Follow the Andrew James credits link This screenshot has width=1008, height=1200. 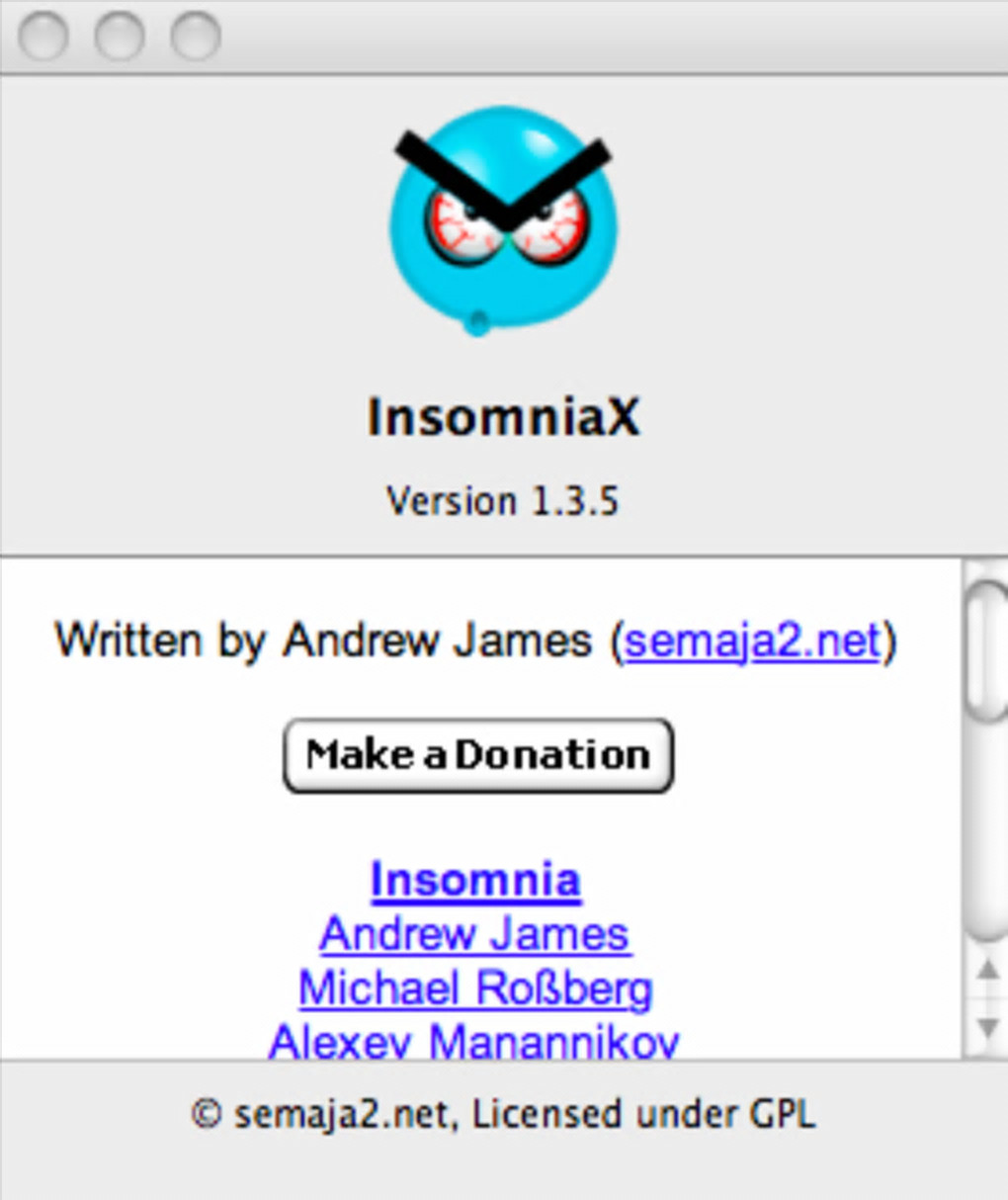(x=474, y=934)
